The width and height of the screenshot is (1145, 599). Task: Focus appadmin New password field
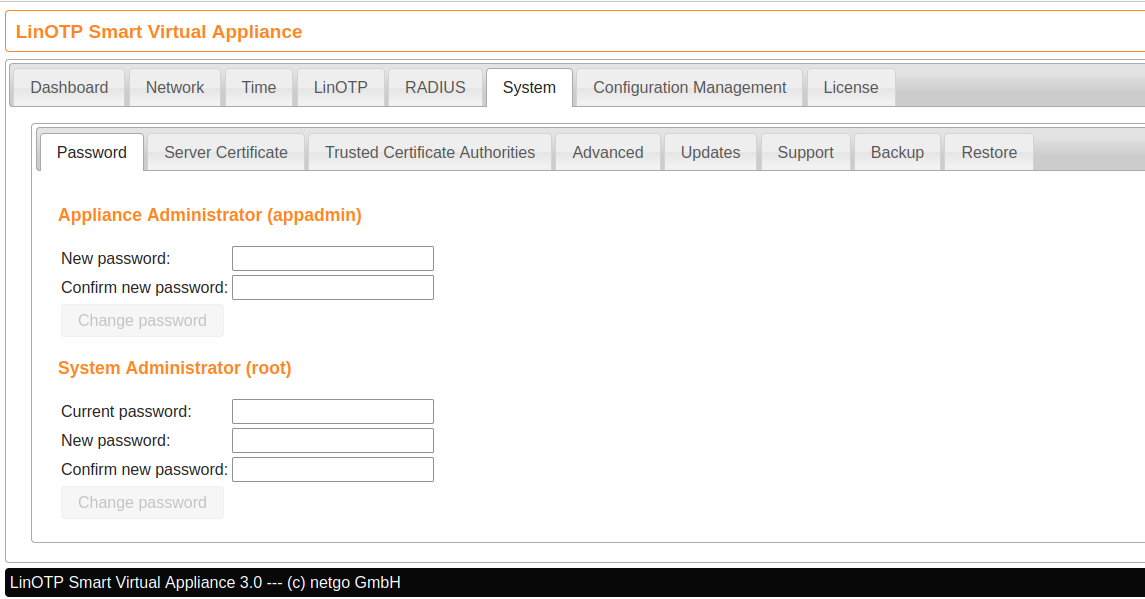click(333, 259)
